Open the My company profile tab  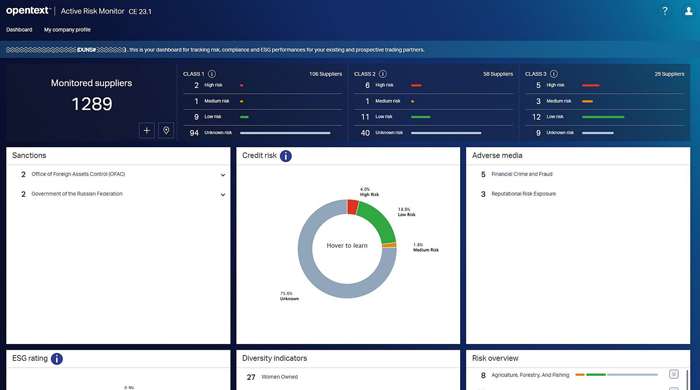pos(67,30)
